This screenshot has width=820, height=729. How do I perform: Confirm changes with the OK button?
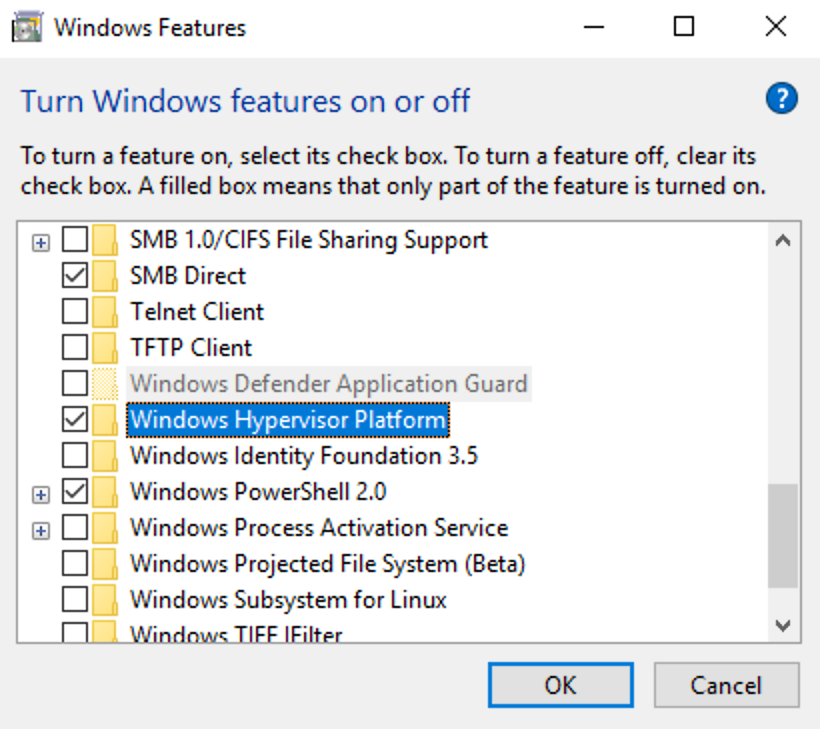561,685
